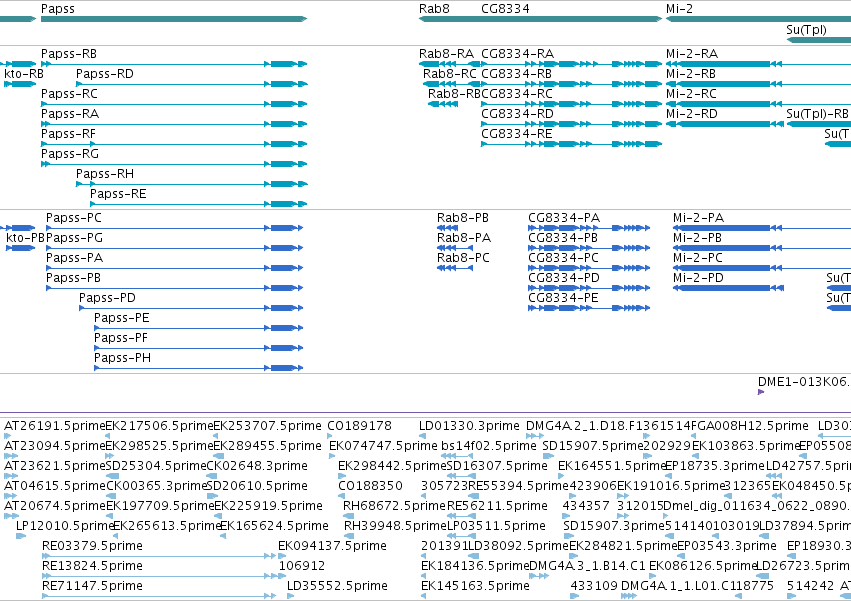
Task: Open EST entry EK094137.5prime
Action: pos(332,546)
